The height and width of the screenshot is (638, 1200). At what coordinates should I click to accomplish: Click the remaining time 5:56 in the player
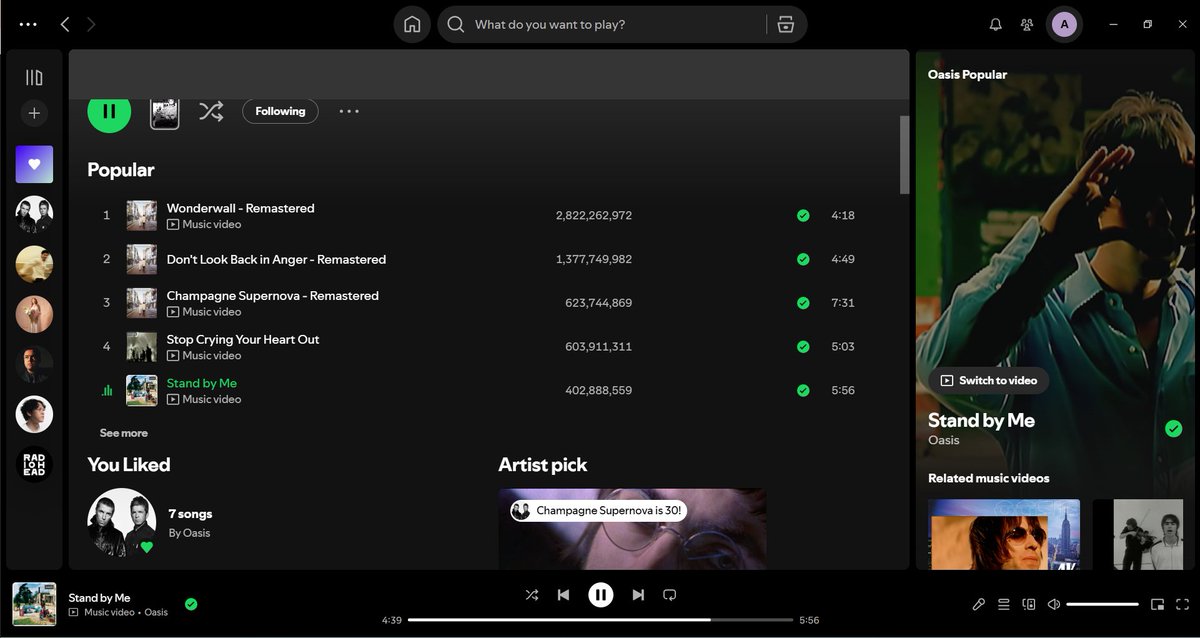(809, 620)
